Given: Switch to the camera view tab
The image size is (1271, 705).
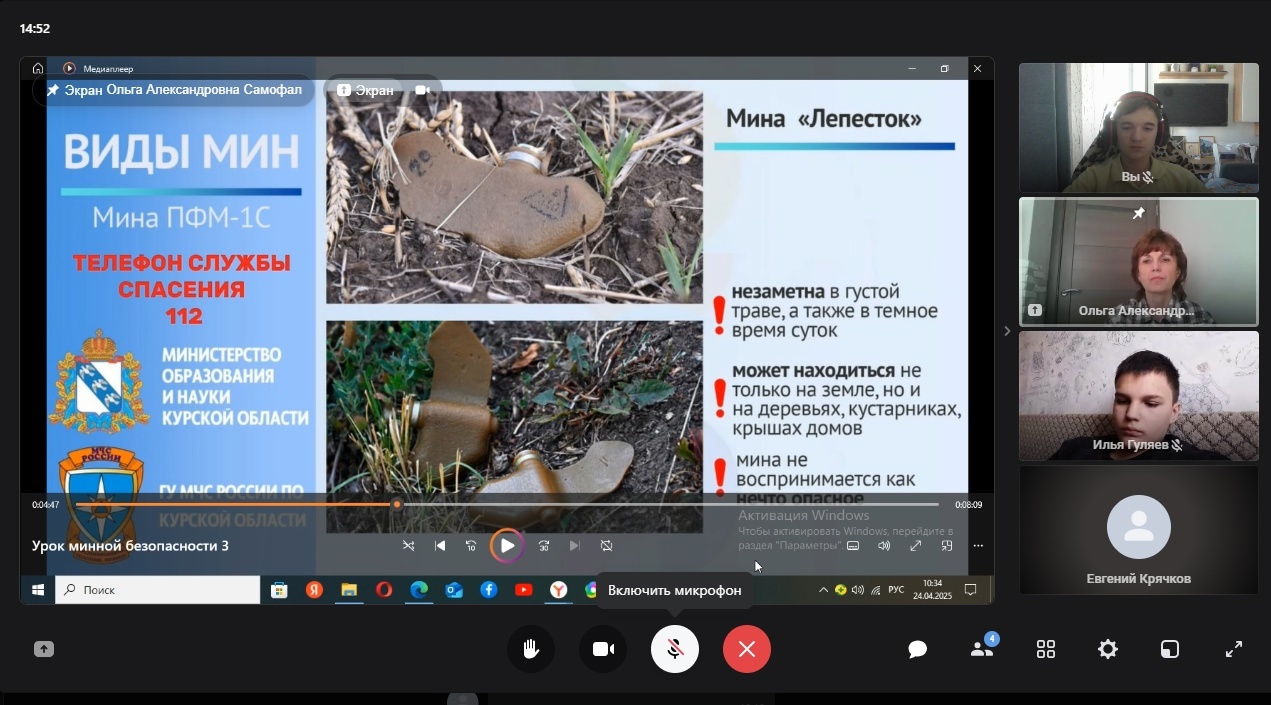Looking at the screenshot, I should [422, 90].
